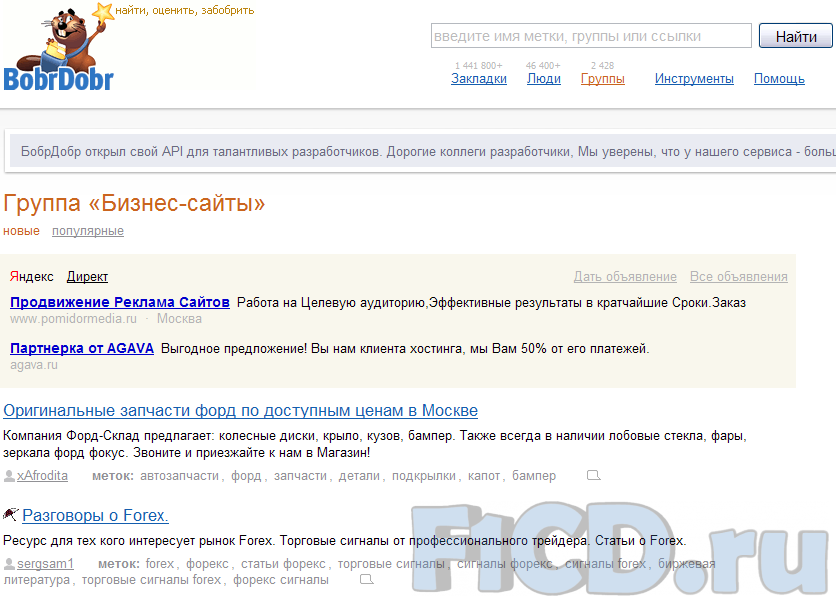
Task: Click the BobrDobr beaver logo
Action: point(59,48)
